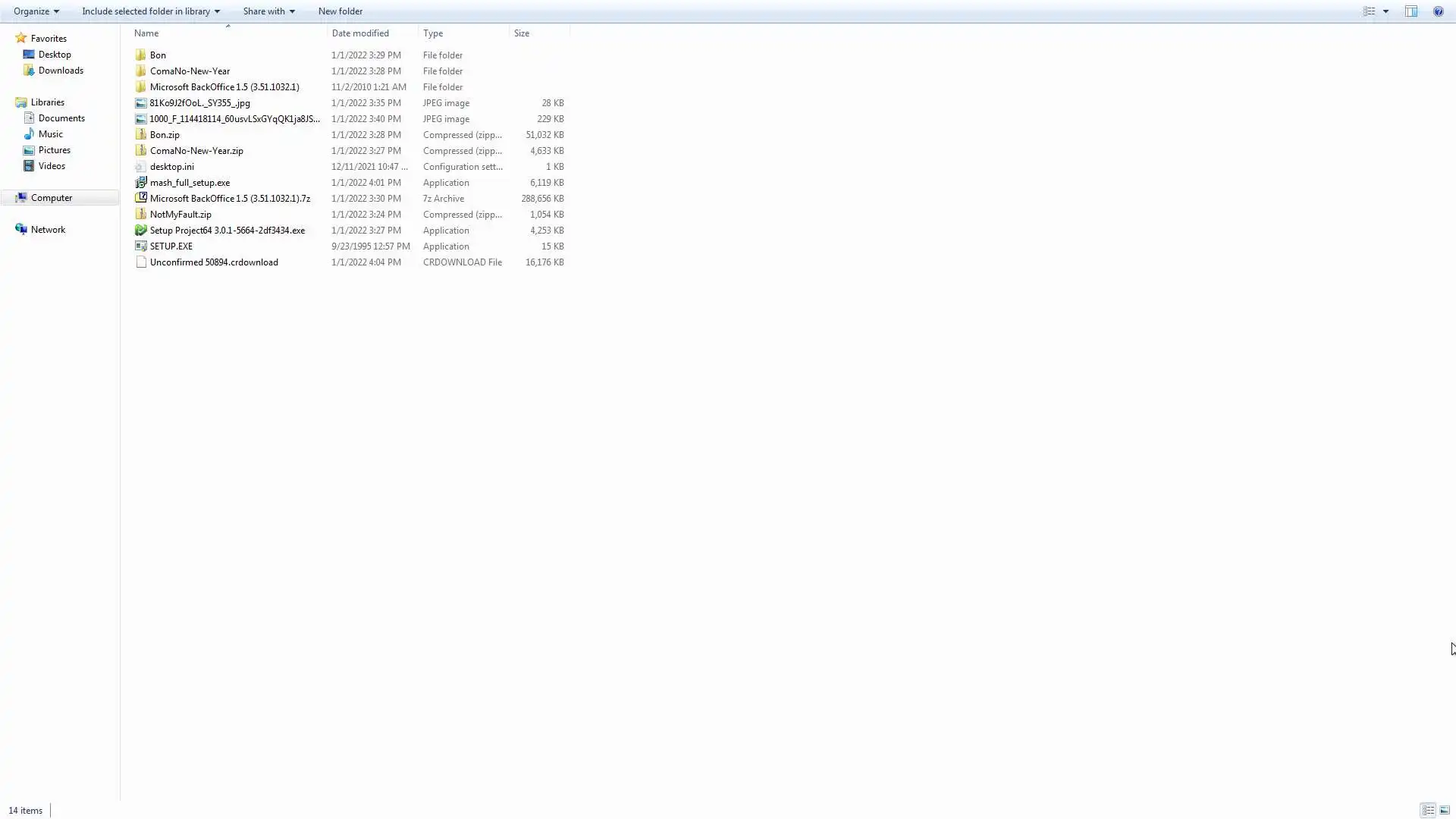Screen dimensions: 1456x819
Task: Open the Organize menu
Action: click(x=36, y=11)
